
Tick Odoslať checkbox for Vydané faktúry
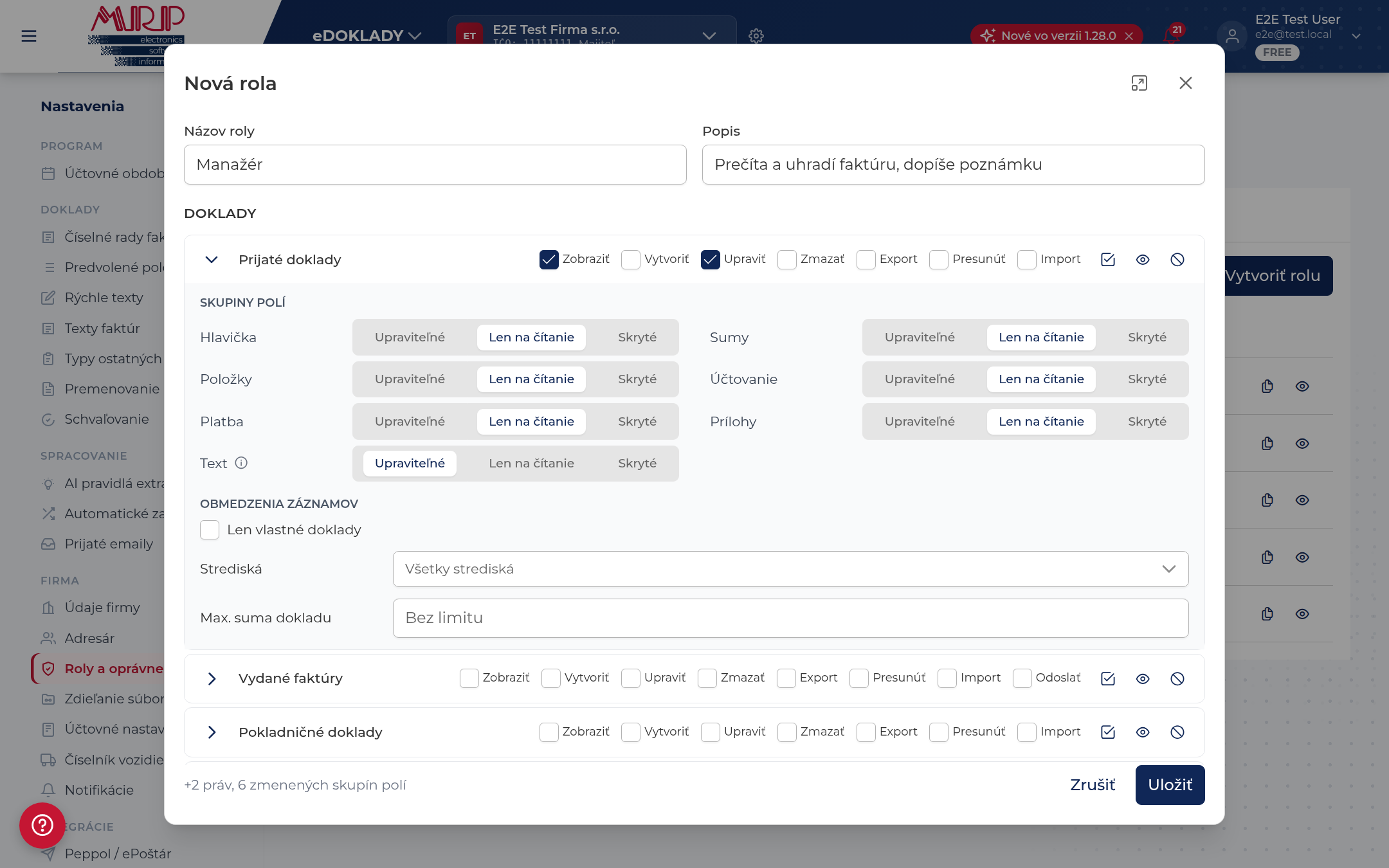click(x=1022, y=678)
